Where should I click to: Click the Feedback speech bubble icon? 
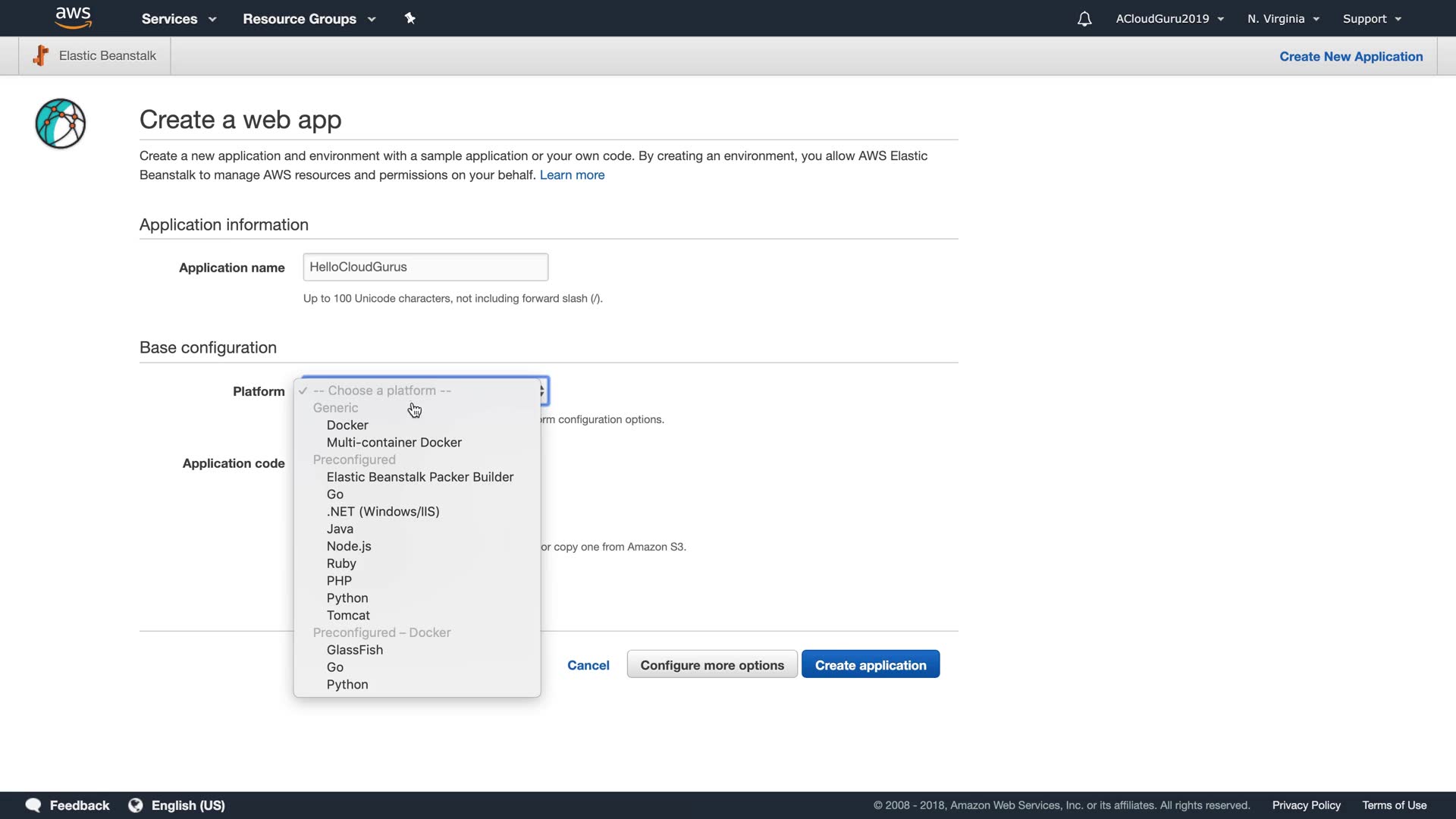click(x=33, y=805)
